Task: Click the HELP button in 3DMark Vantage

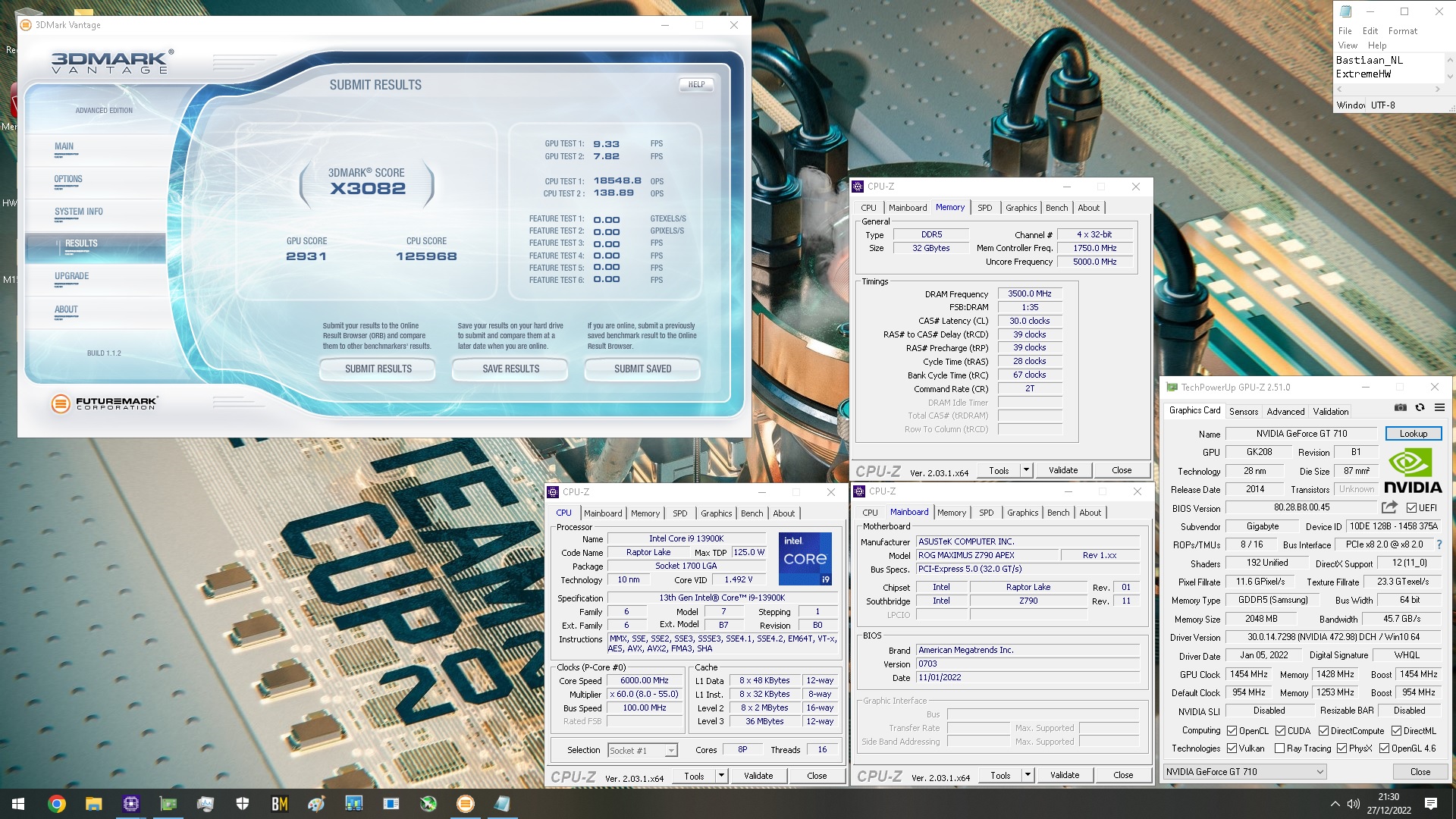Action: tap(696, 85)
